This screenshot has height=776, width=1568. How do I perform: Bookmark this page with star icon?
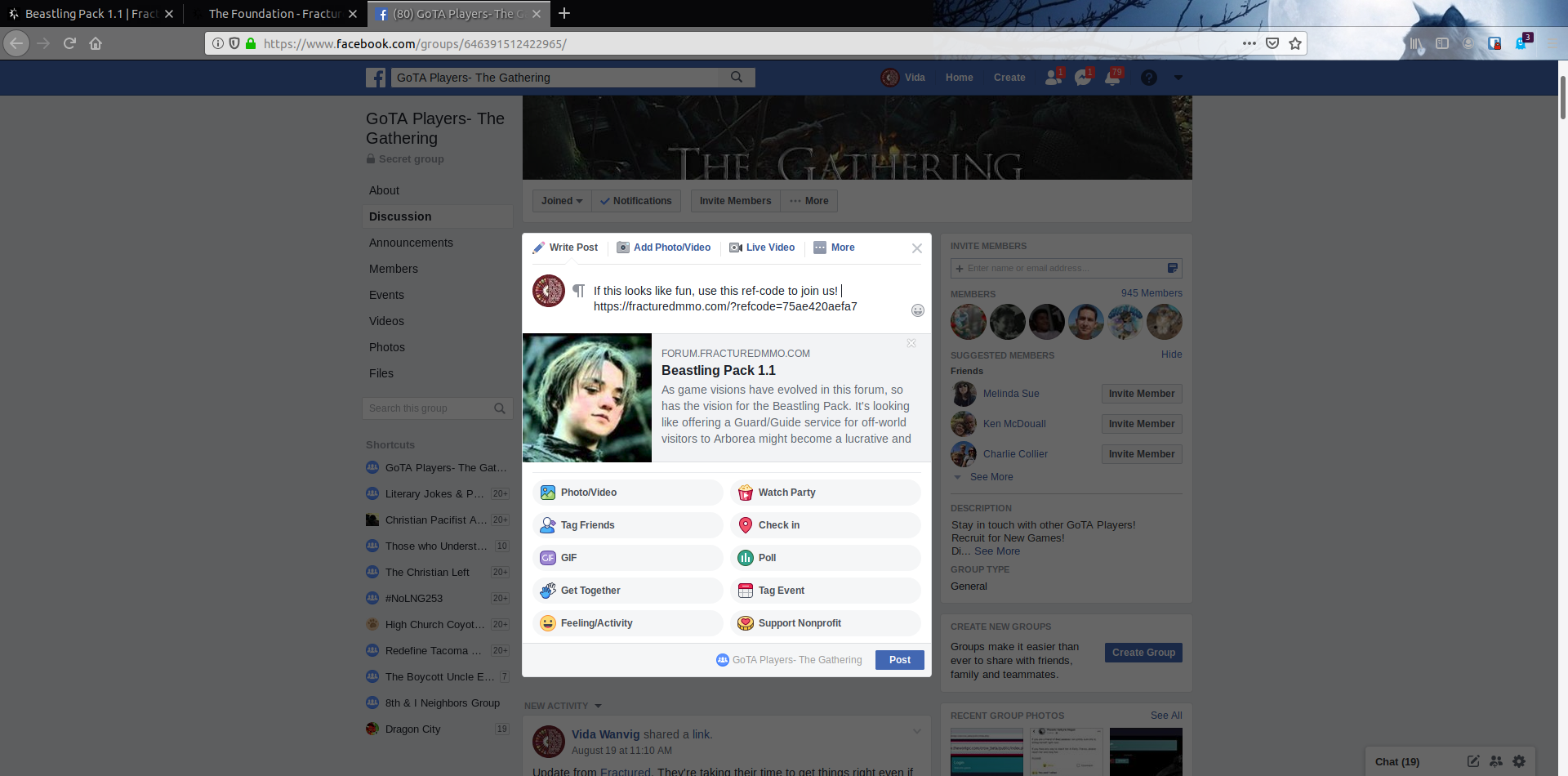(1295, 43)
